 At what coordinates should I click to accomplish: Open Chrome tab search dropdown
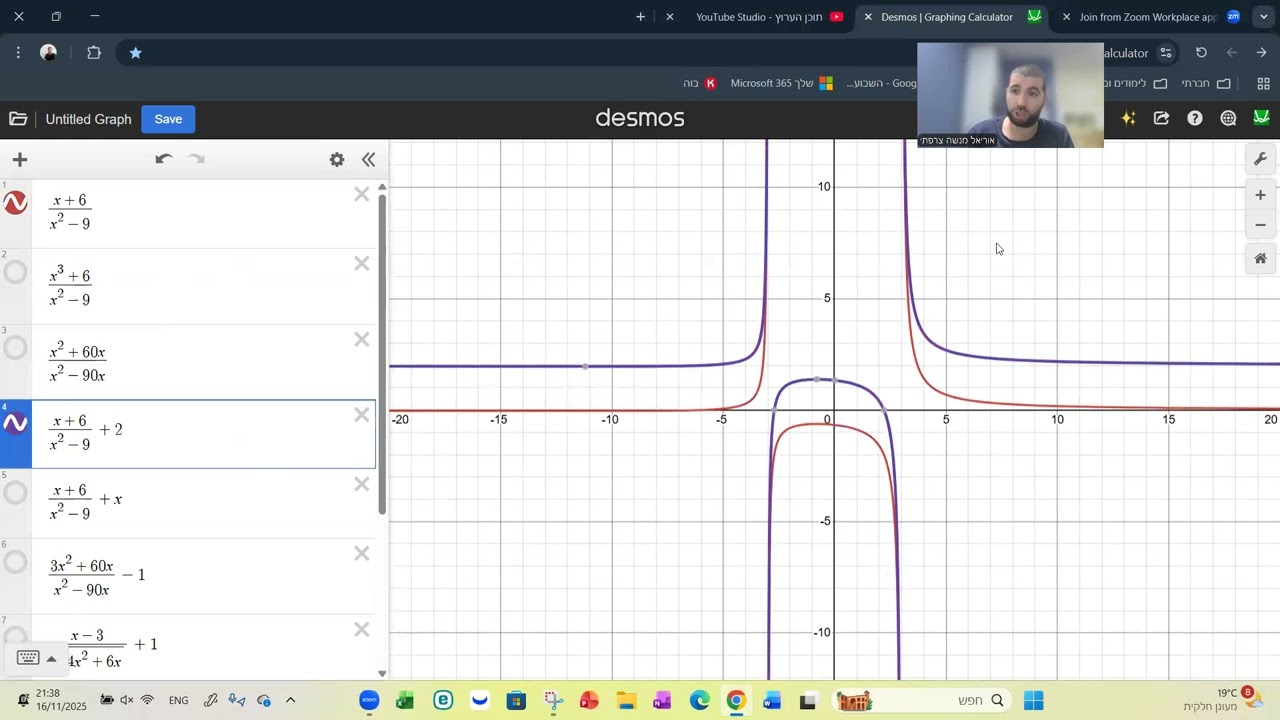1264,17
